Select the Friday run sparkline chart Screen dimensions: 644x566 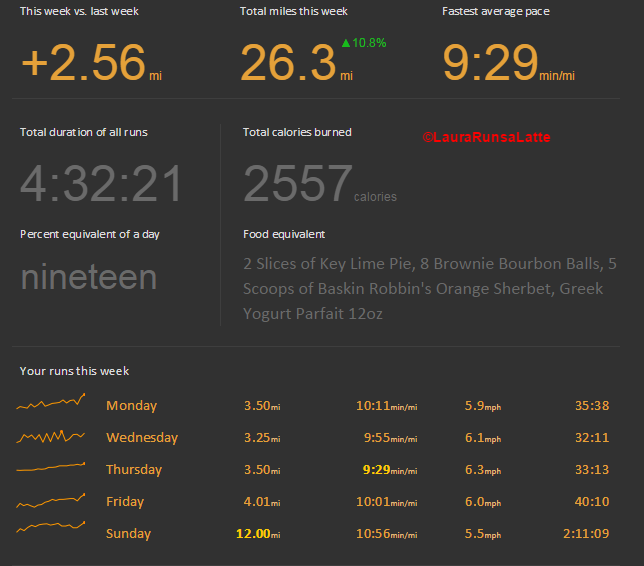pos(50,500)
